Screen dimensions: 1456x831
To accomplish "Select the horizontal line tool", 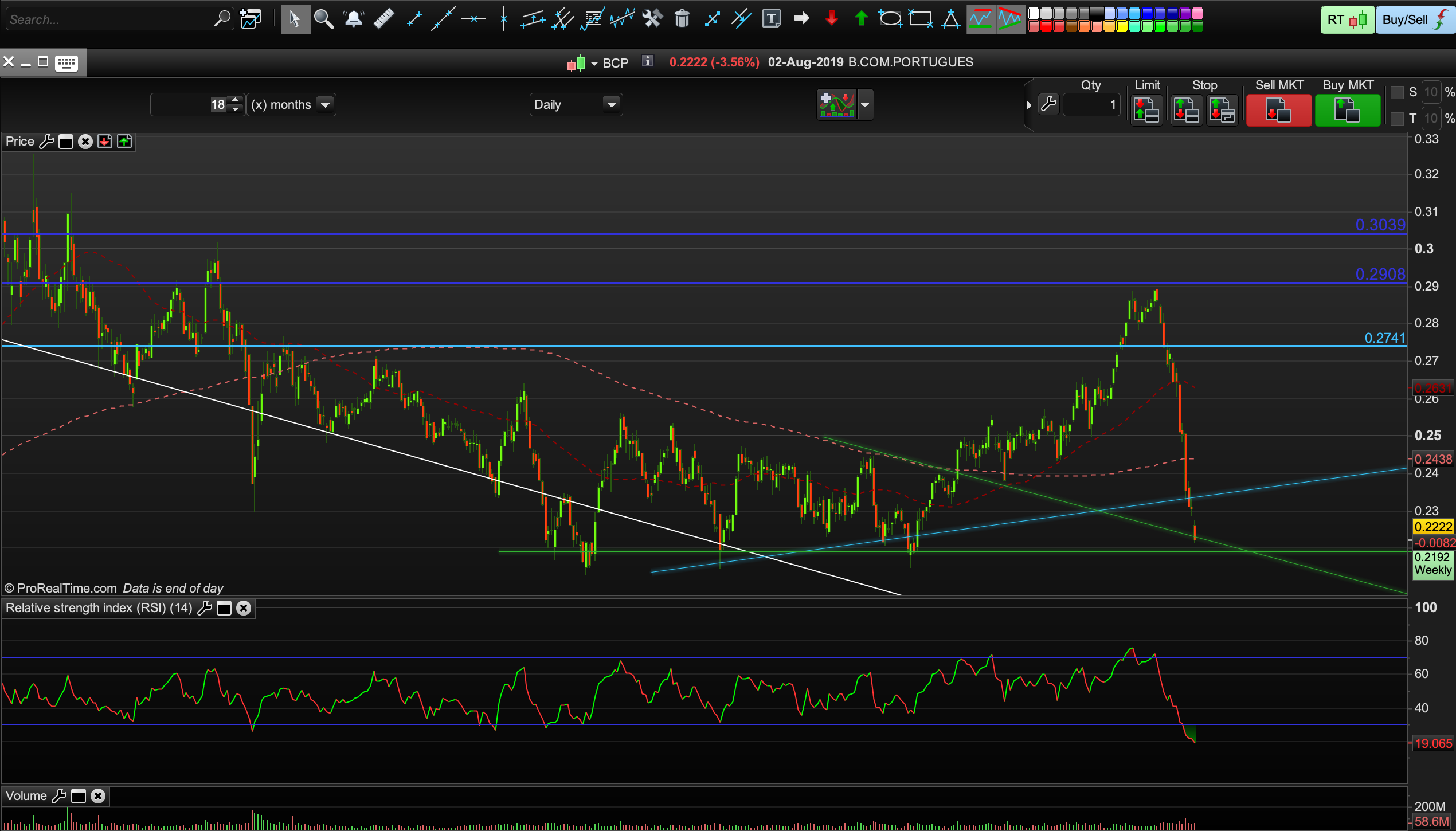I will point(473,19).
